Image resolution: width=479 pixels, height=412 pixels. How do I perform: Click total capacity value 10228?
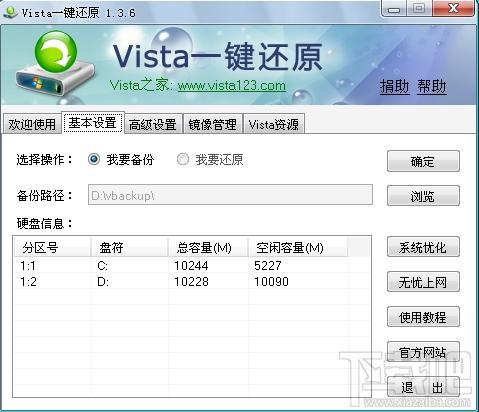(191, 282)
